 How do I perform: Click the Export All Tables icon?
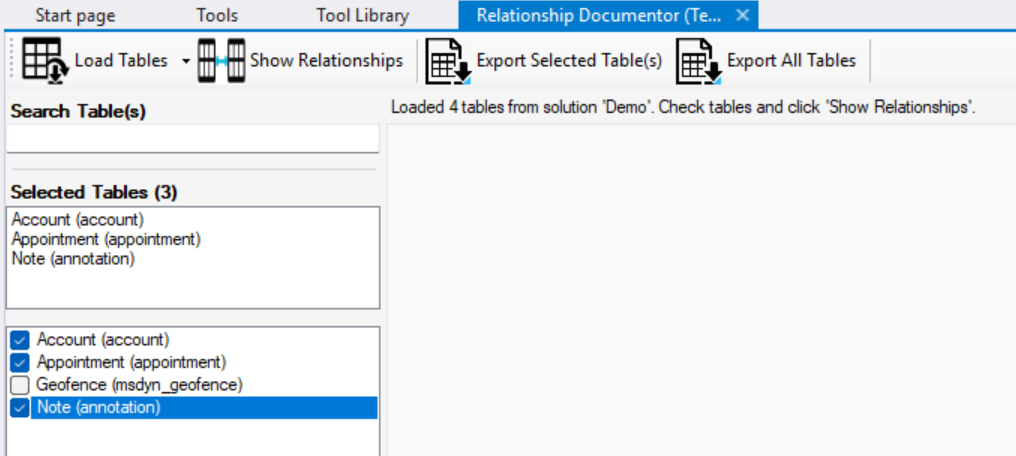pos(698,61)
